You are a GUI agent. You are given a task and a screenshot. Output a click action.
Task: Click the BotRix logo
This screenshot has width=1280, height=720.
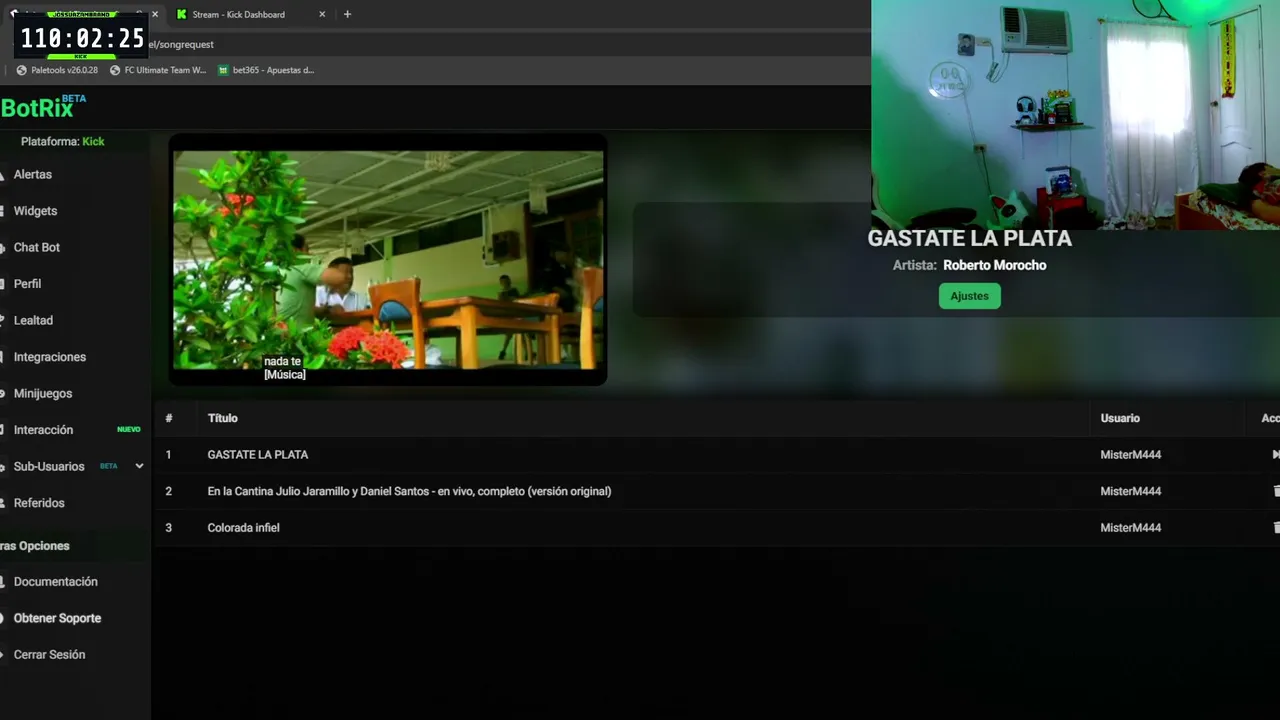coord(43,107)
